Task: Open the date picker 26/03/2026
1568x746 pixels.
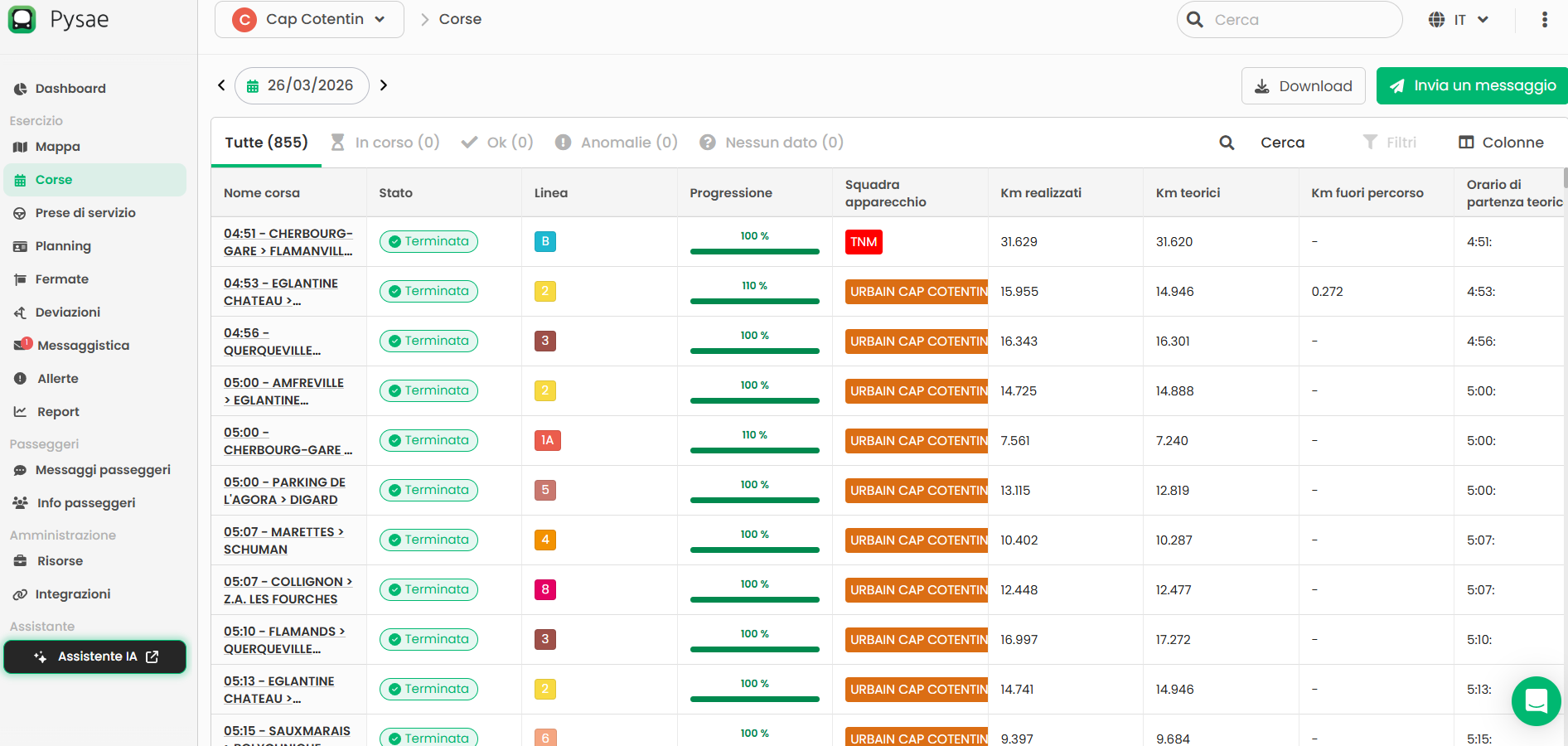Action: point(302,85)
